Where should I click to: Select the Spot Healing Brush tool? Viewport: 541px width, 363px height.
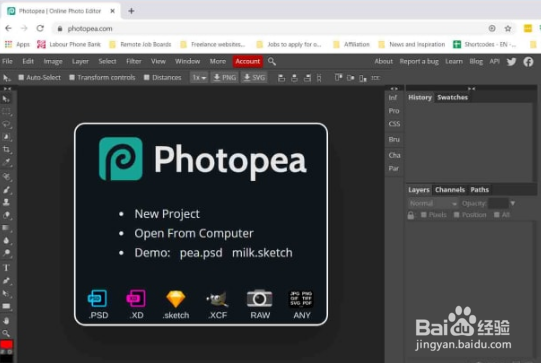coord(6,177)
